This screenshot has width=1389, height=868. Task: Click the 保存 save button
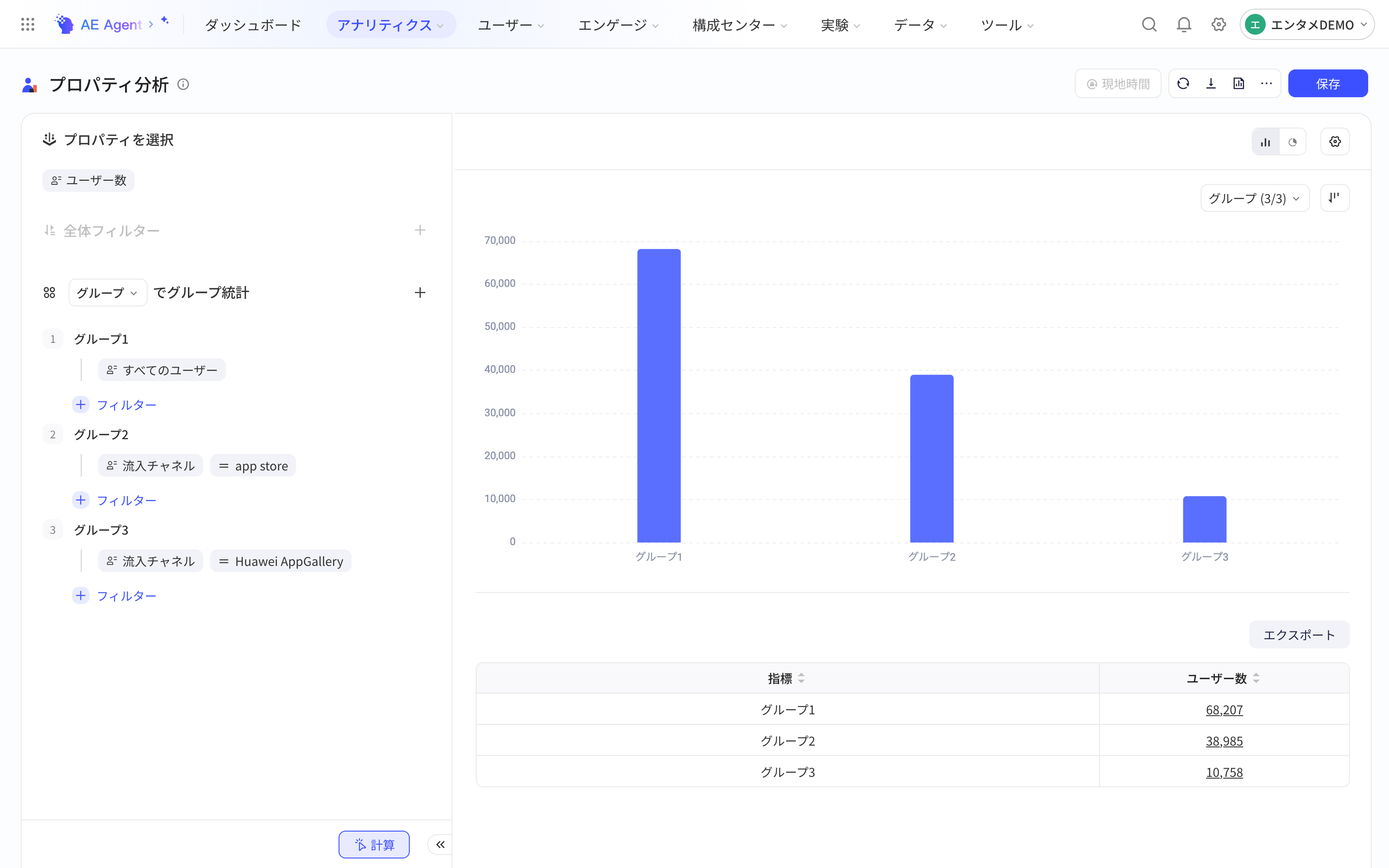[1328, 84]
